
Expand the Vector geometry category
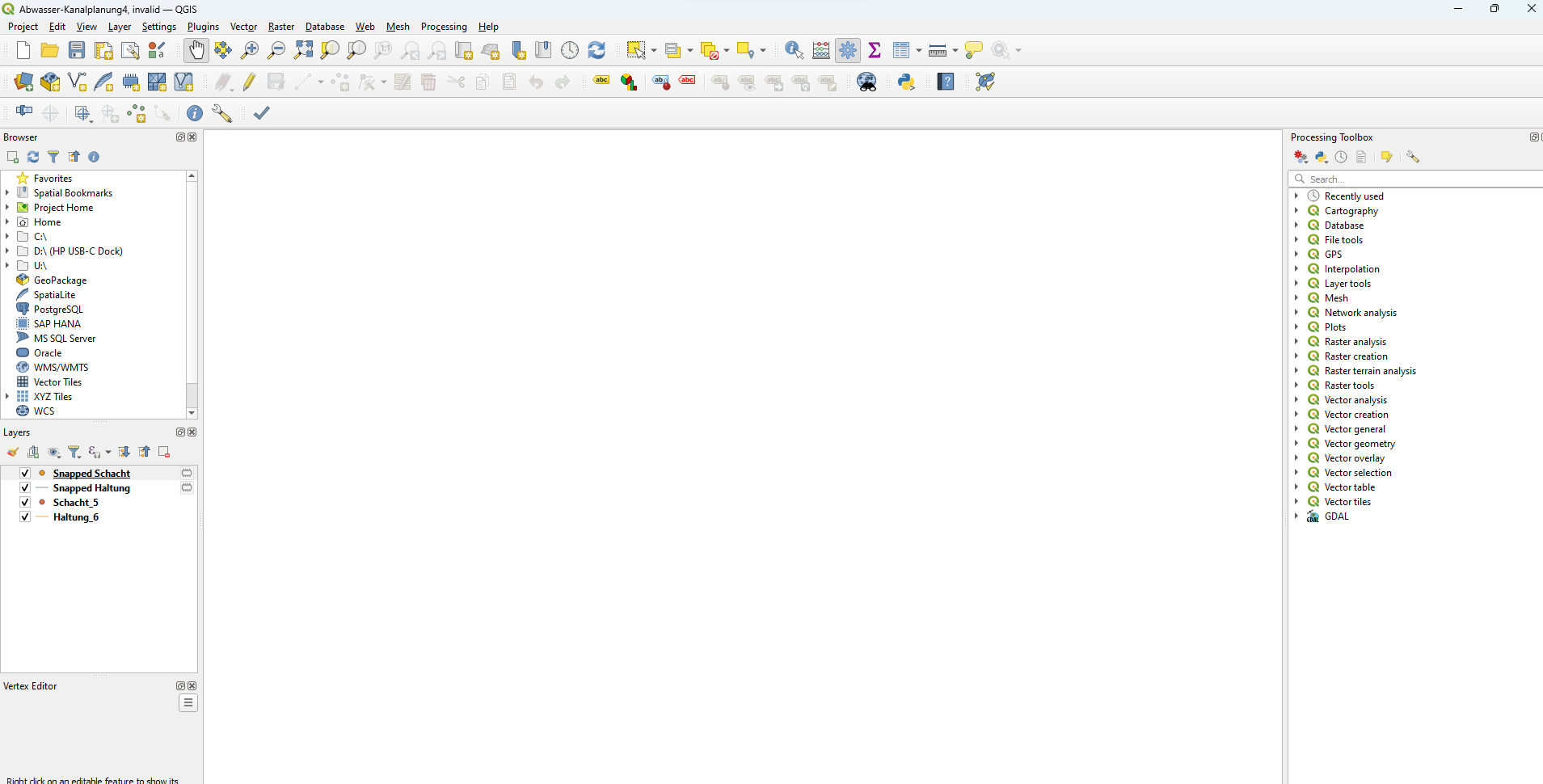1298,443
